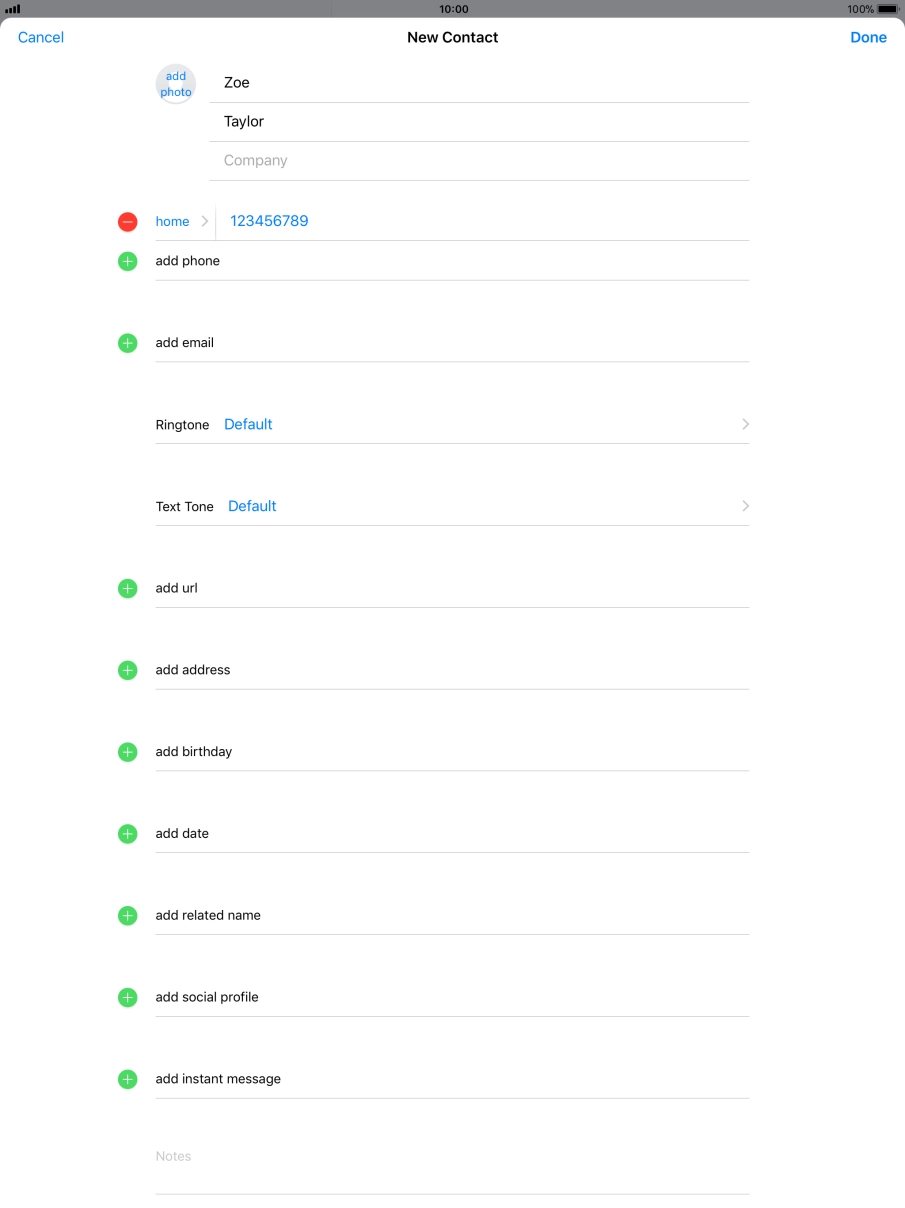Image resolution: width=905 pixels, height=1208 pixels.
Task: Tap the red remove phone number icon
Action: click(x=128, y=222)
